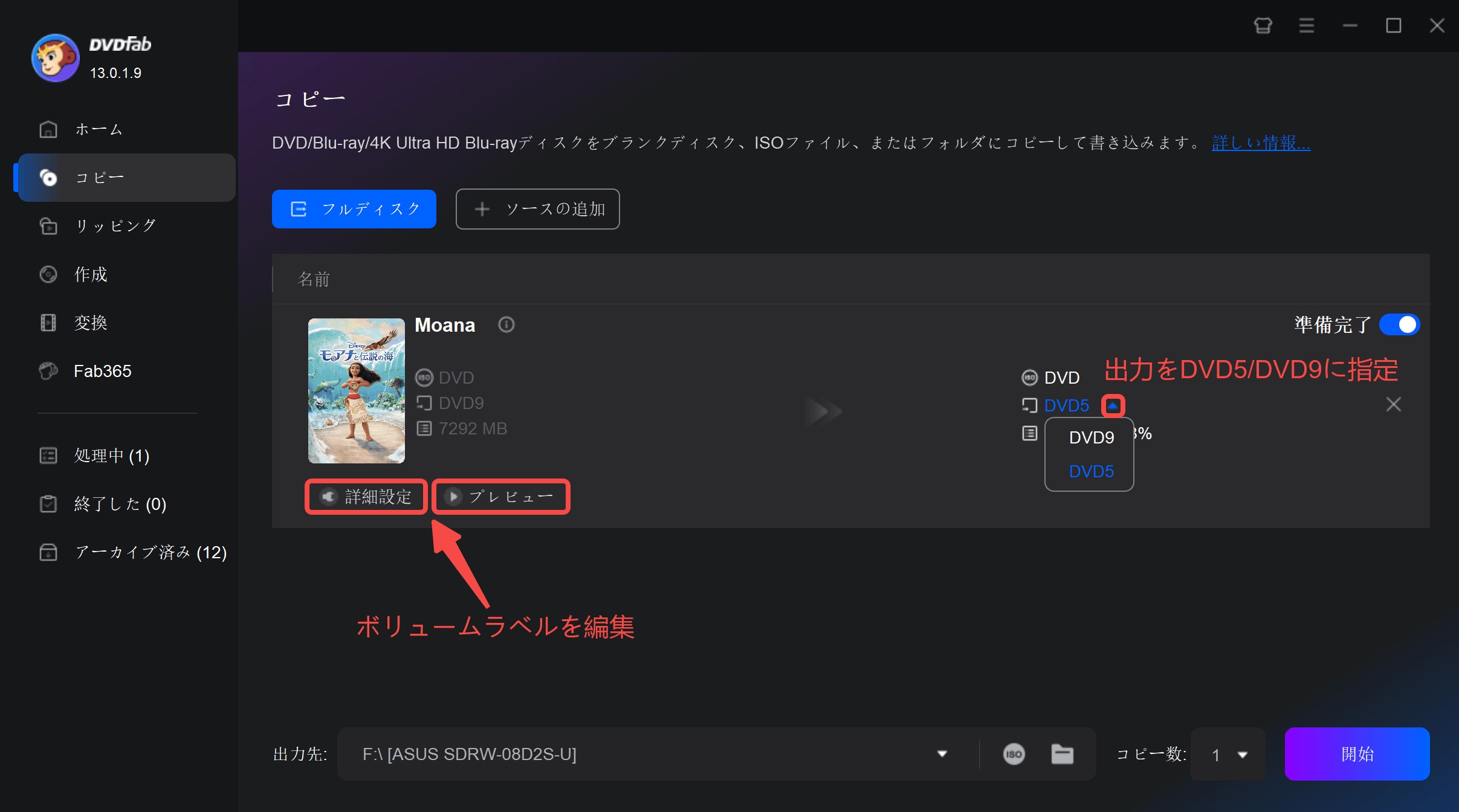Image resolution: width=1459 pixels, height=812 pixels.
Task: Open the hamburger main menu
Action: click(1307, 25)
